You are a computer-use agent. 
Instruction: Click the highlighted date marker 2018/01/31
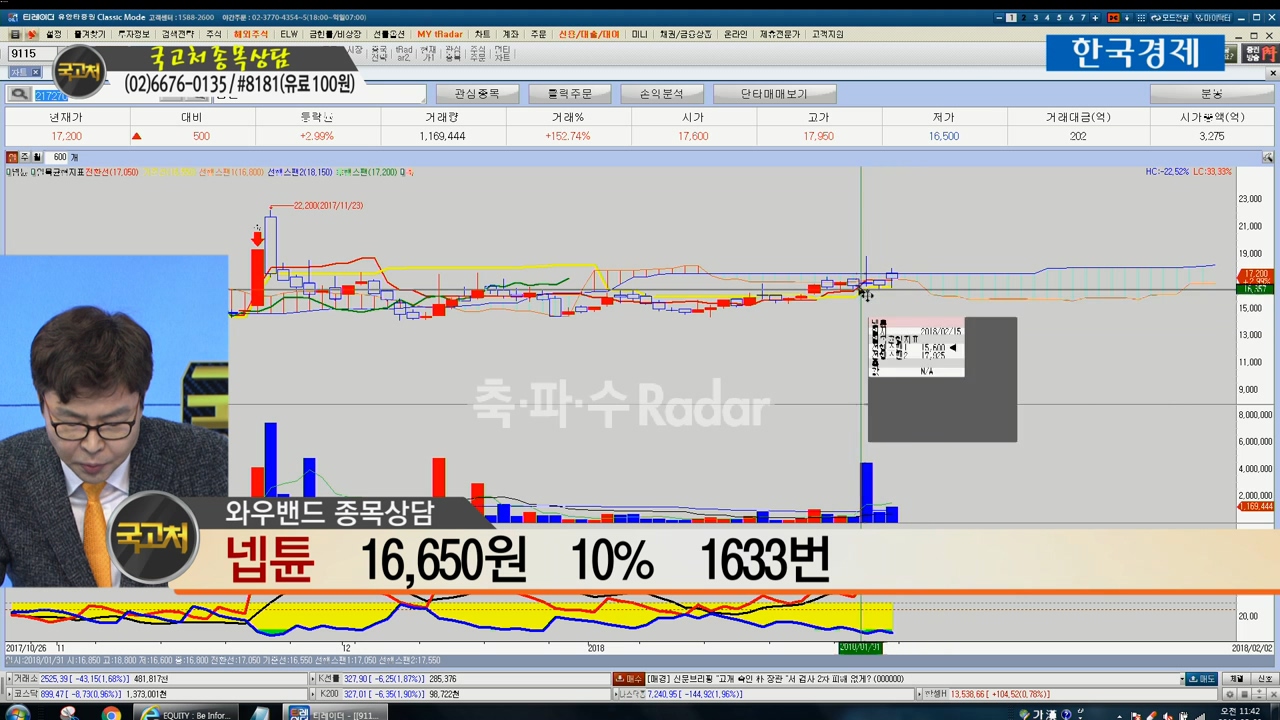click(860, 648)
